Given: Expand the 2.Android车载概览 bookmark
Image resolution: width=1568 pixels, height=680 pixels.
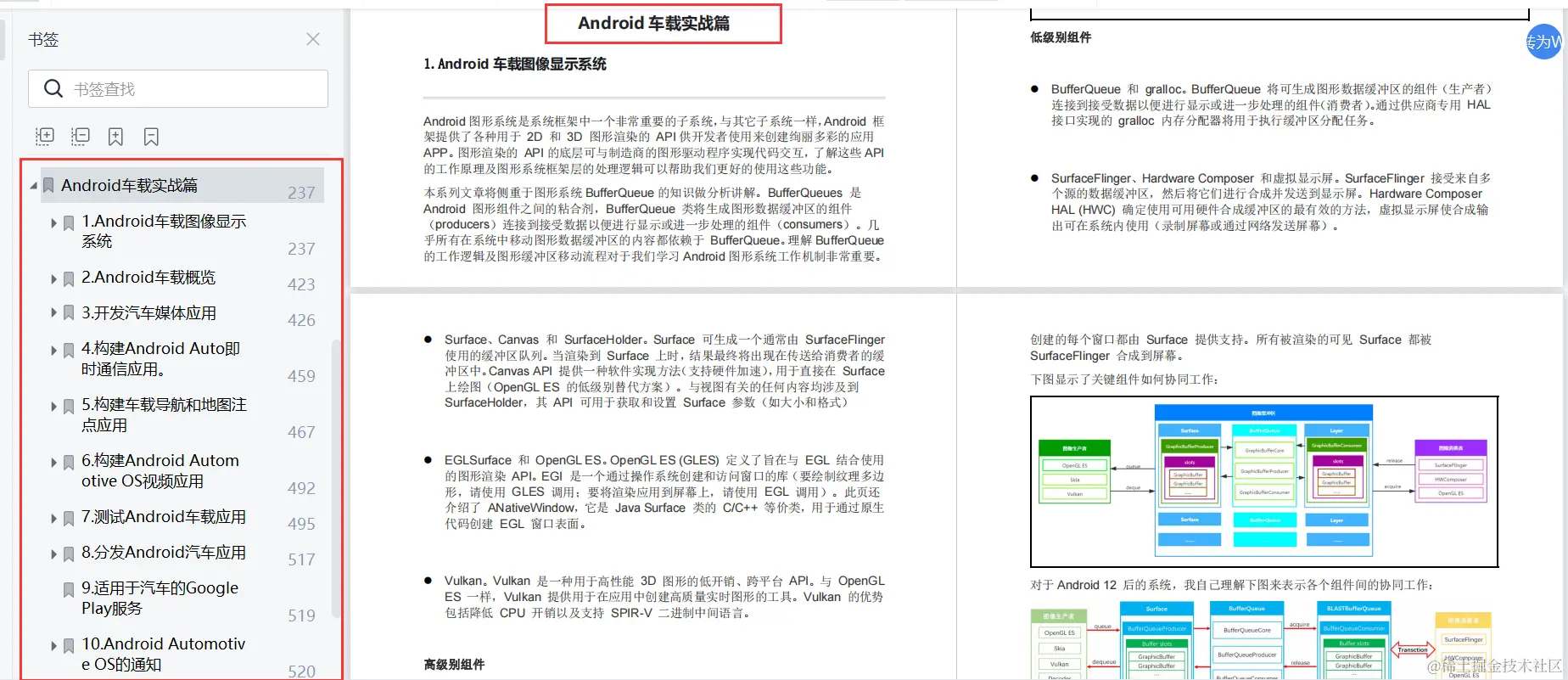Looking at the screenshot, I should point(54,279).
